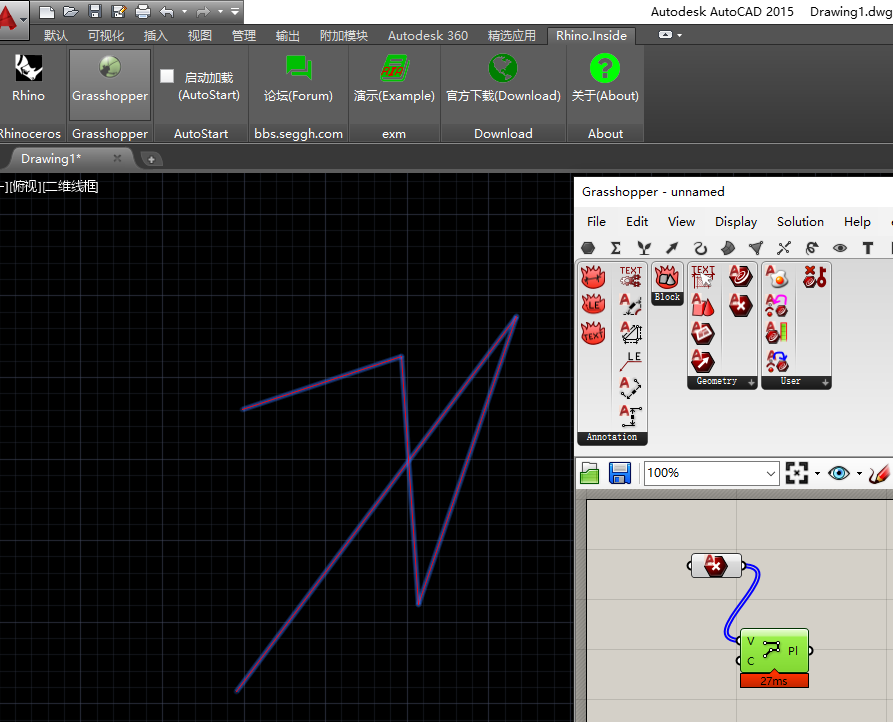893x722 pixels.
Task: Open the Forum (论坛) link icon
Action: coord(298,68)
